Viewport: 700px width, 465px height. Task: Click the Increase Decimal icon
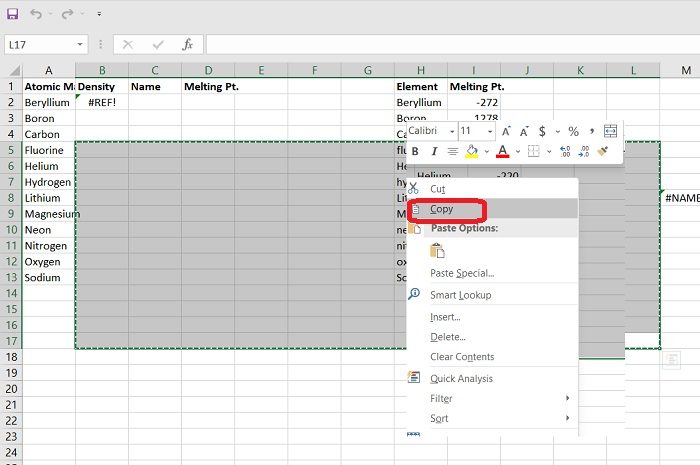click(565, 151)
